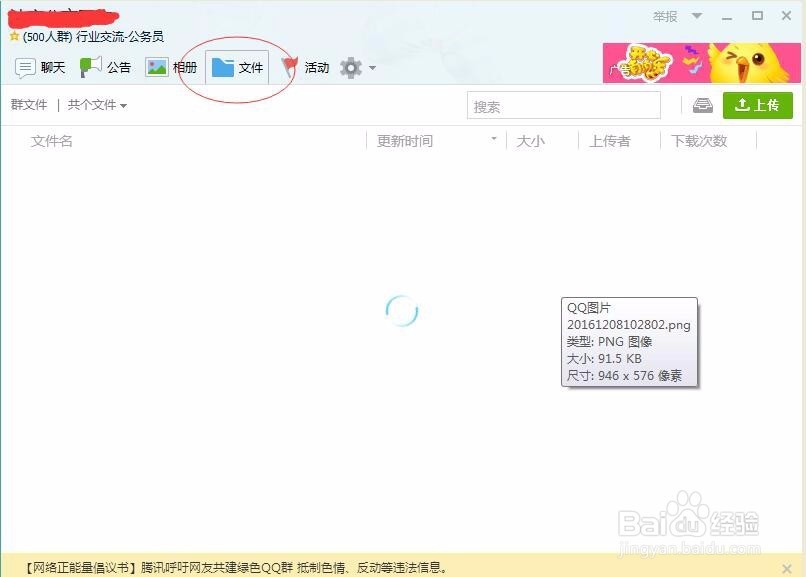This screenshot has width=806, height=577.
Task: Expand the 共个文件 dropdown
Action: click(x=97, y=105)
